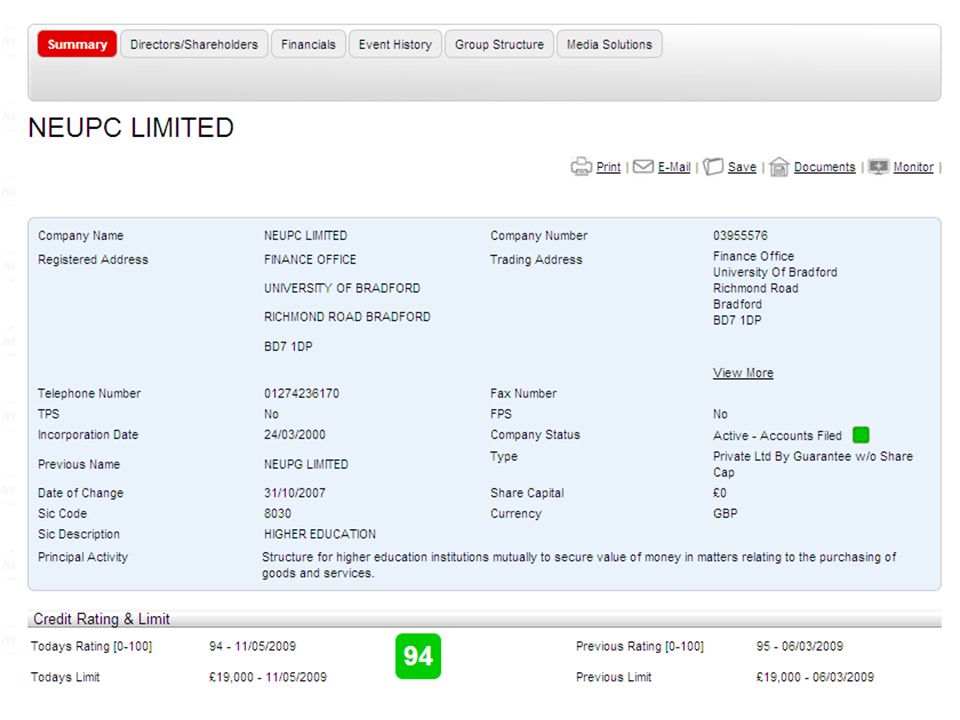Image resolution: width=960 pixels, height=720 pixels.
Task: Click the Save link
Action: tap(742, 167)
